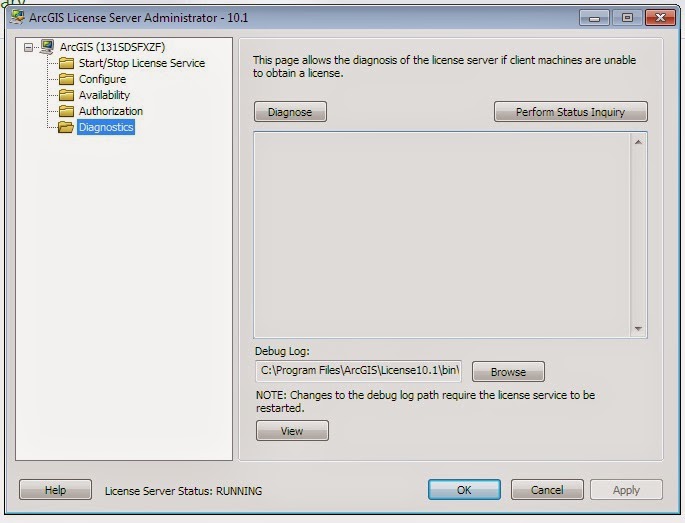Click the ArcGIS server computer icon
Viewport: 685px width, 523px height.
click(47, 47)
